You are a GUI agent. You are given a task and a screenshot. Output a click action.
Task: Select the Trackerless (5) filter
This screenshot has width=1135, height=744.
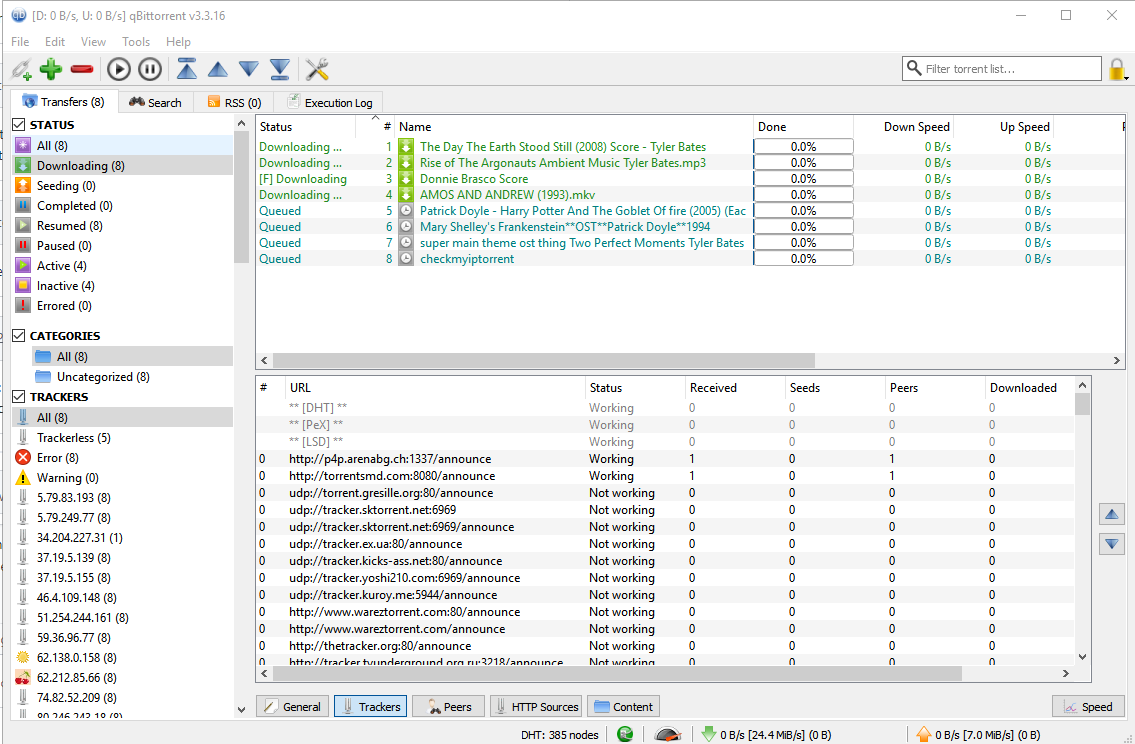tap(123, 438)
